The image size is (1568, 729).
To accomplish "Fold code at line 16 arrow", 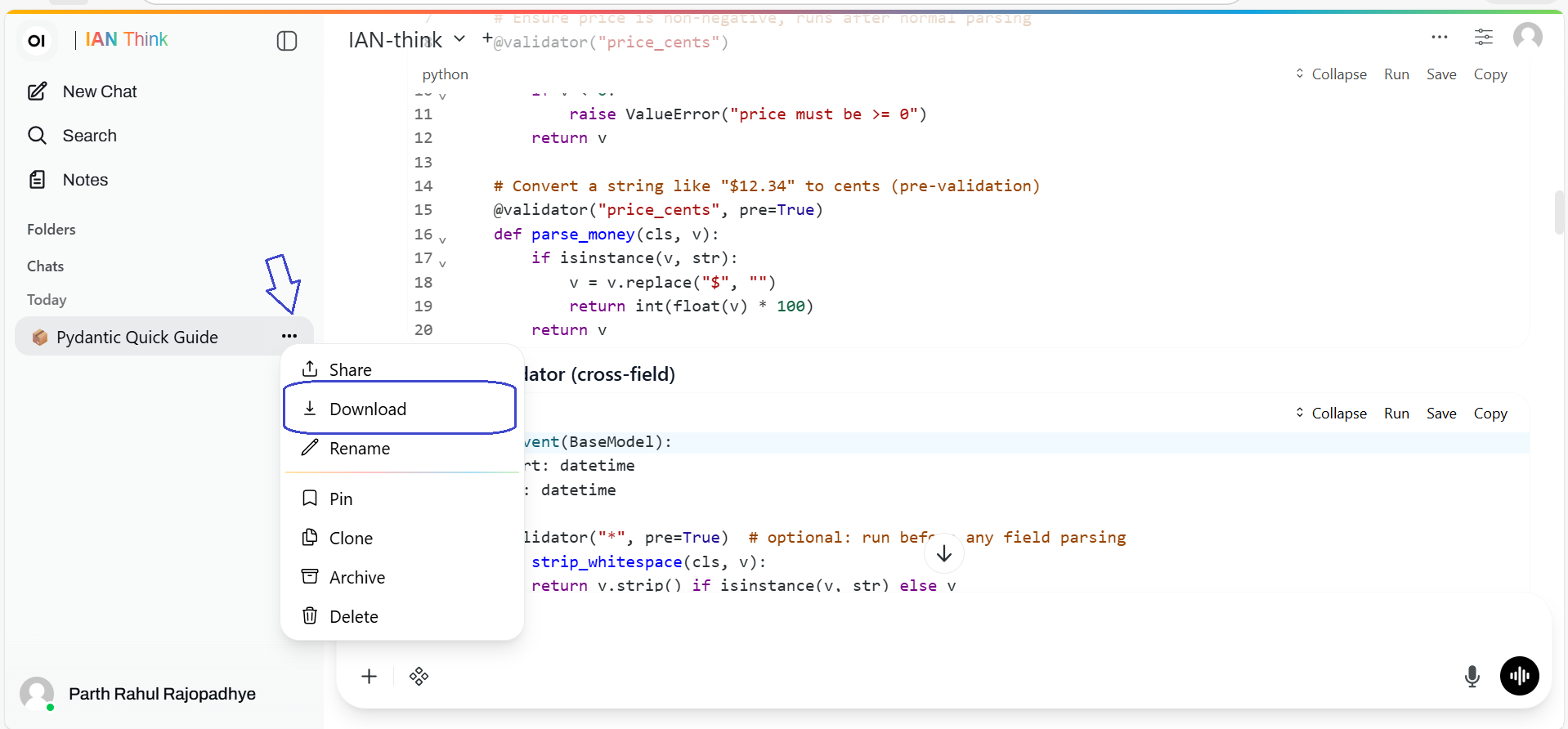I will (x=442, y=240).
